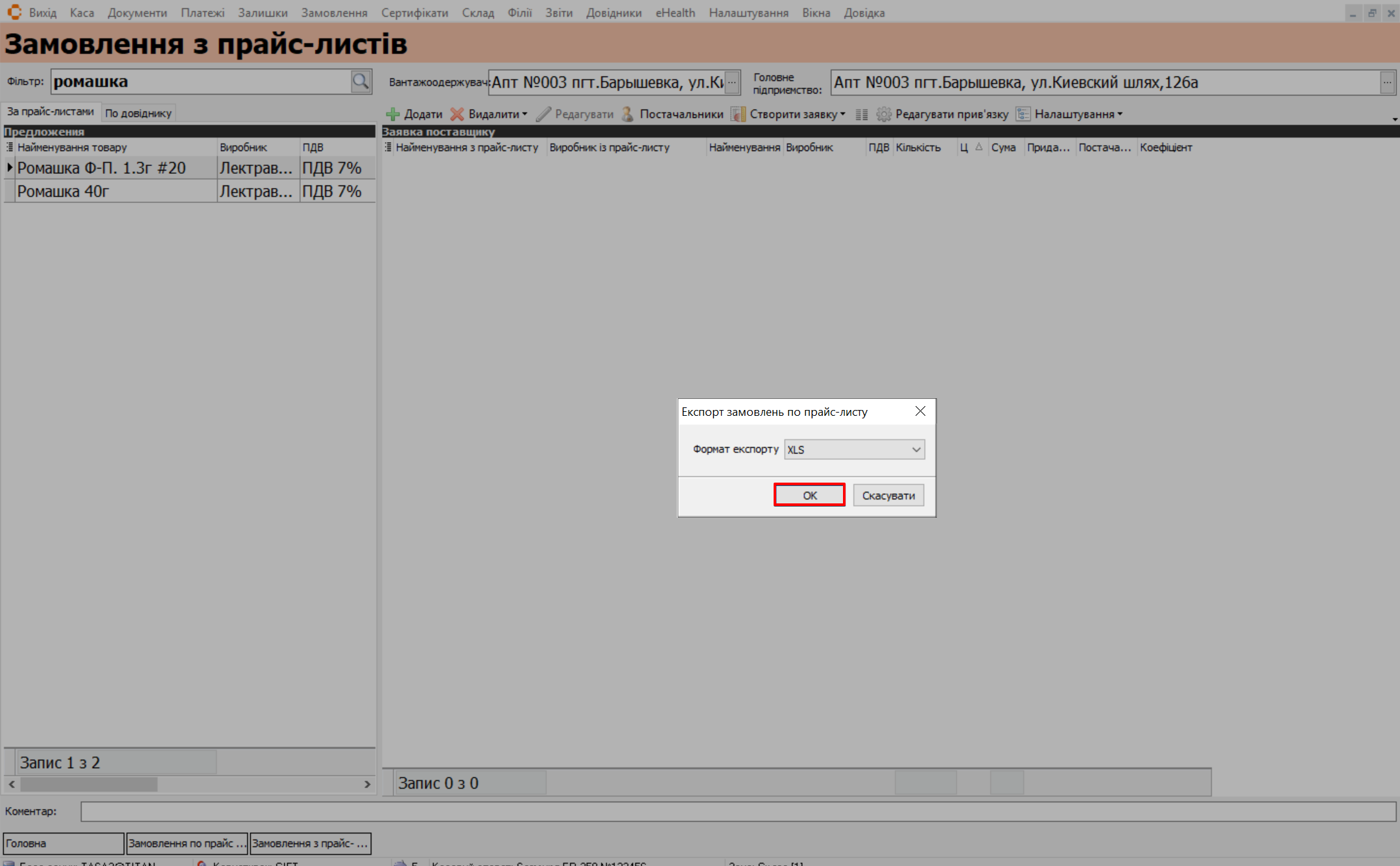Expand the Видалити dropdown arrow
The height and width of the screenshot is (866, 1400).
(x=525, y=114)
